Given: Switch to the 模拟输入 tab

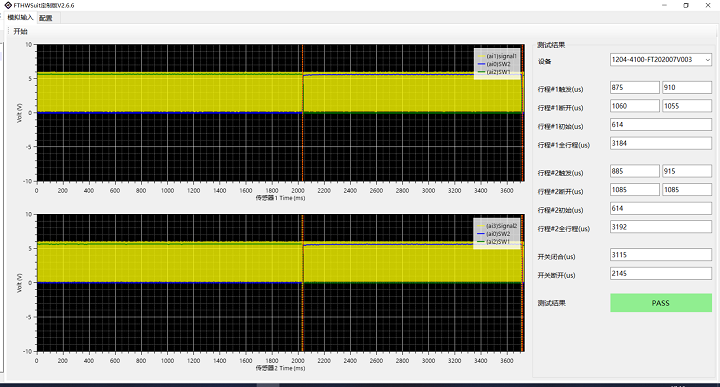Looking at the screenshot, I should [x=20, y=17].
